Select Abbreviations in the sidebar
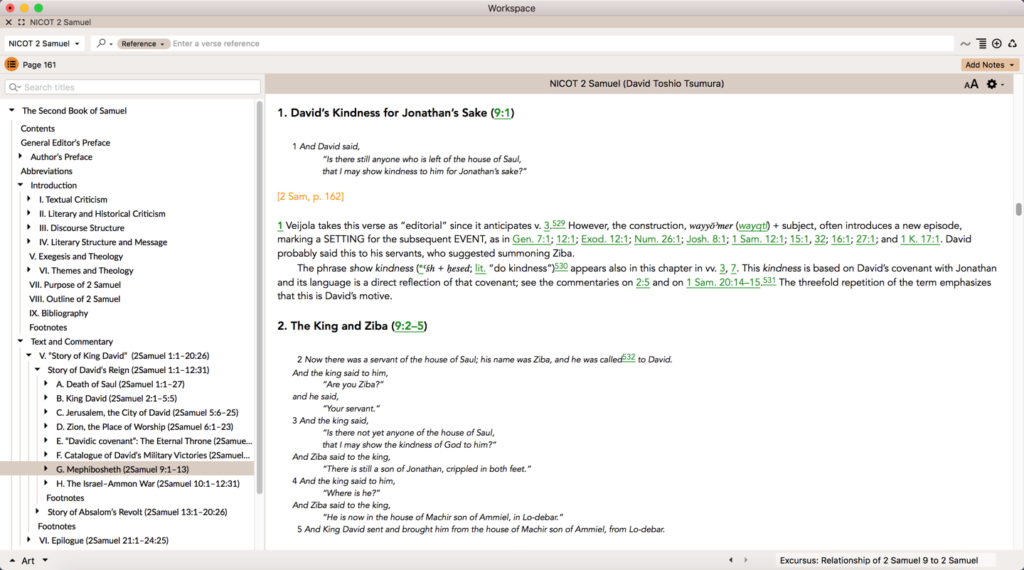 click(46, 171)
